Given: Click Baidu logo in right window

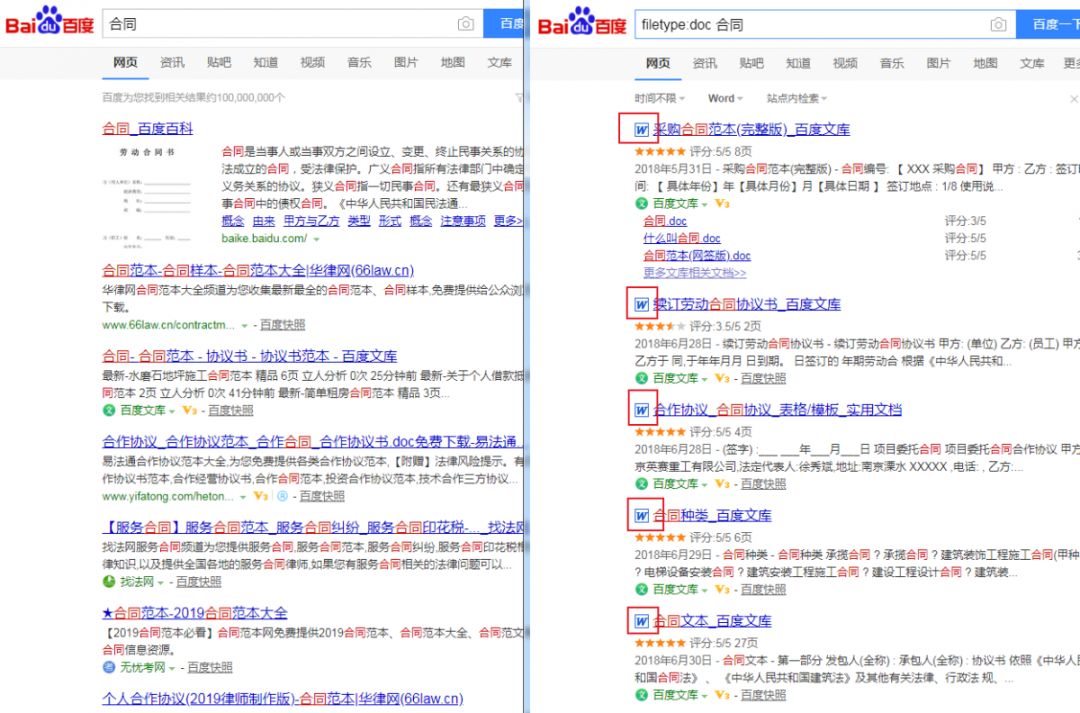Looking at the screenshot, I should click(582, 21).
